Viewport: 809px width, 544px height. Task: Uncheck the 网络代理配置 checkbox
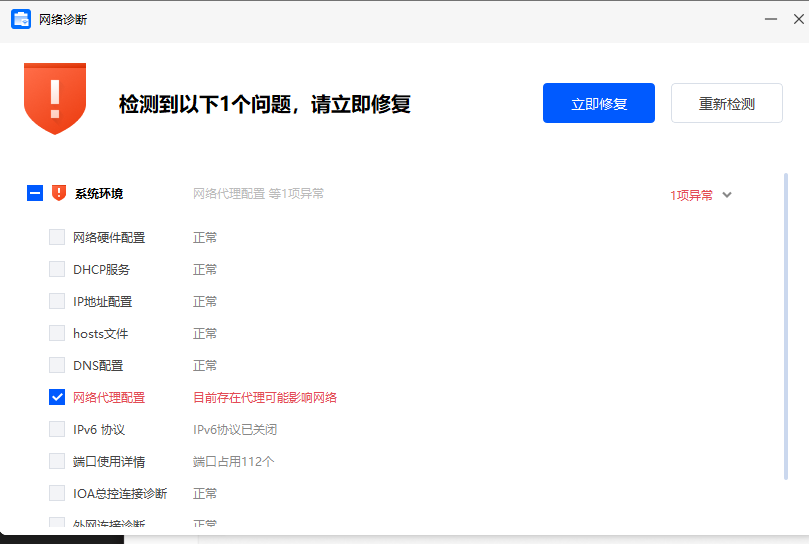tap(57, 397)
